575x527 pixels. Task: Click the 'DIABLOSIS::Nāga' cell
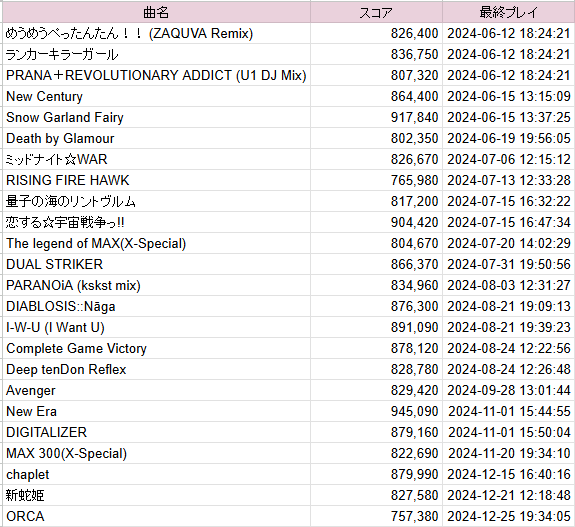tap(156, 306)
